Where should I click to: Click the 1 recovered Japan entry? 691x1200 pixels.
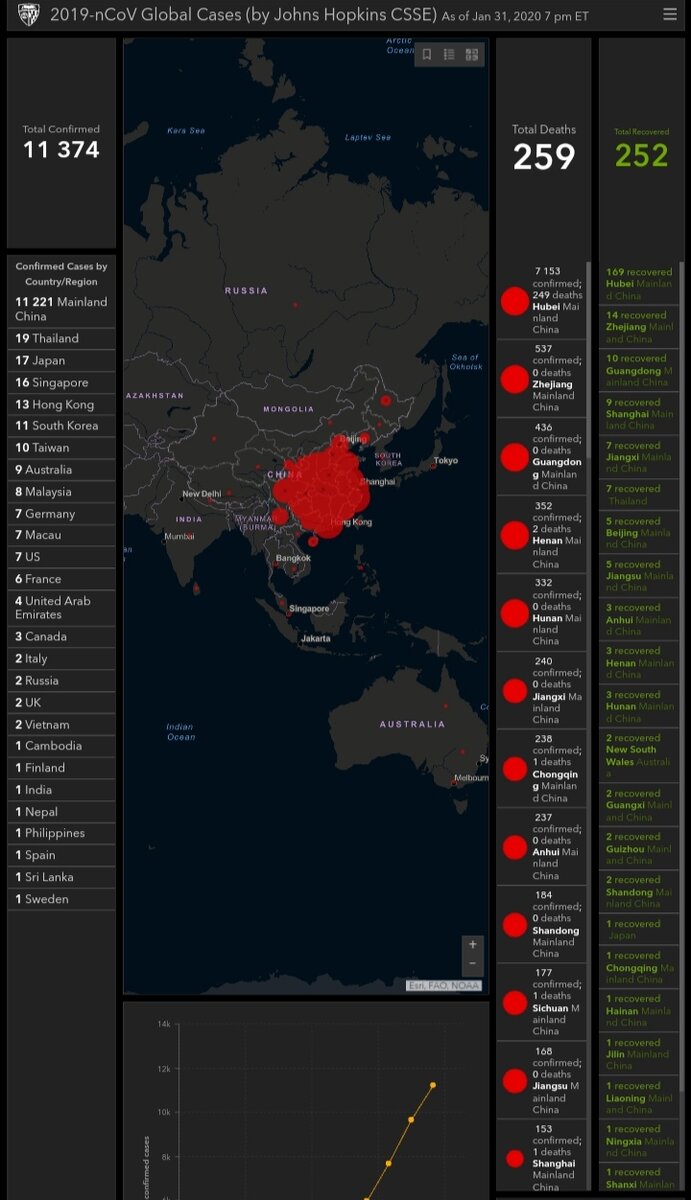(x=639, y=930)
